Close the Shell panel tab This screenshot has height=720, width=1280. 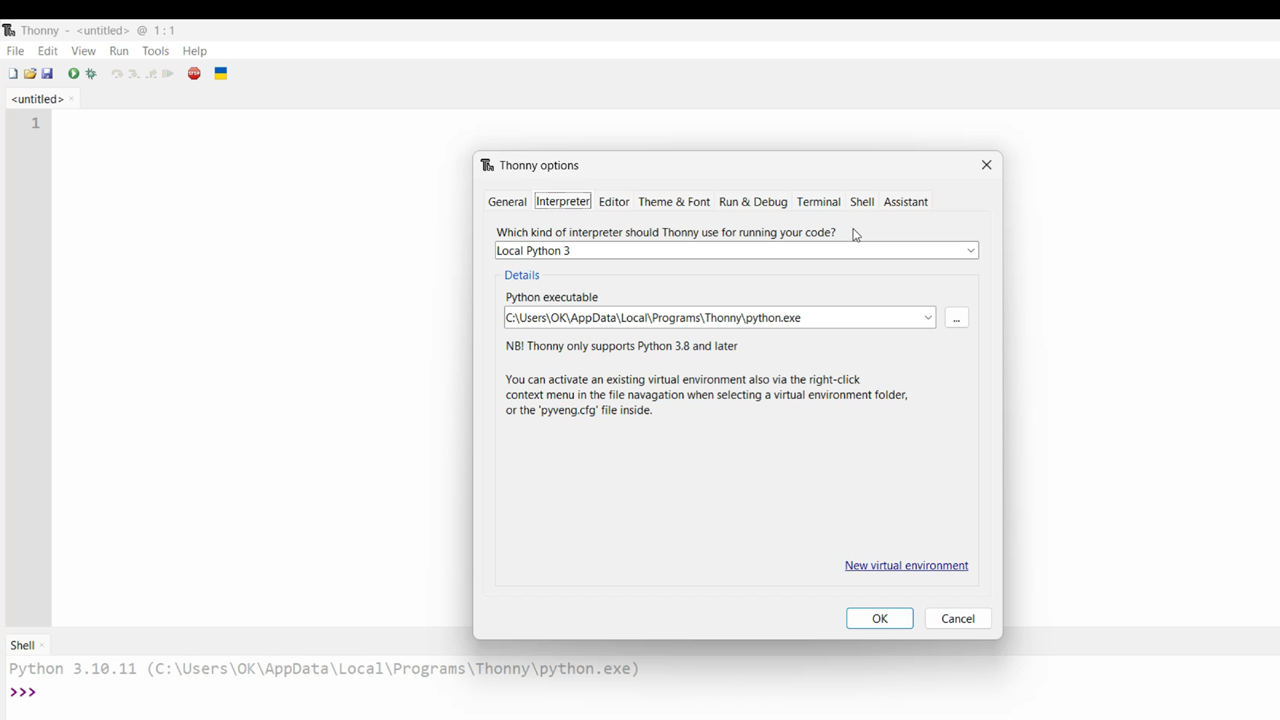point(42,646)
